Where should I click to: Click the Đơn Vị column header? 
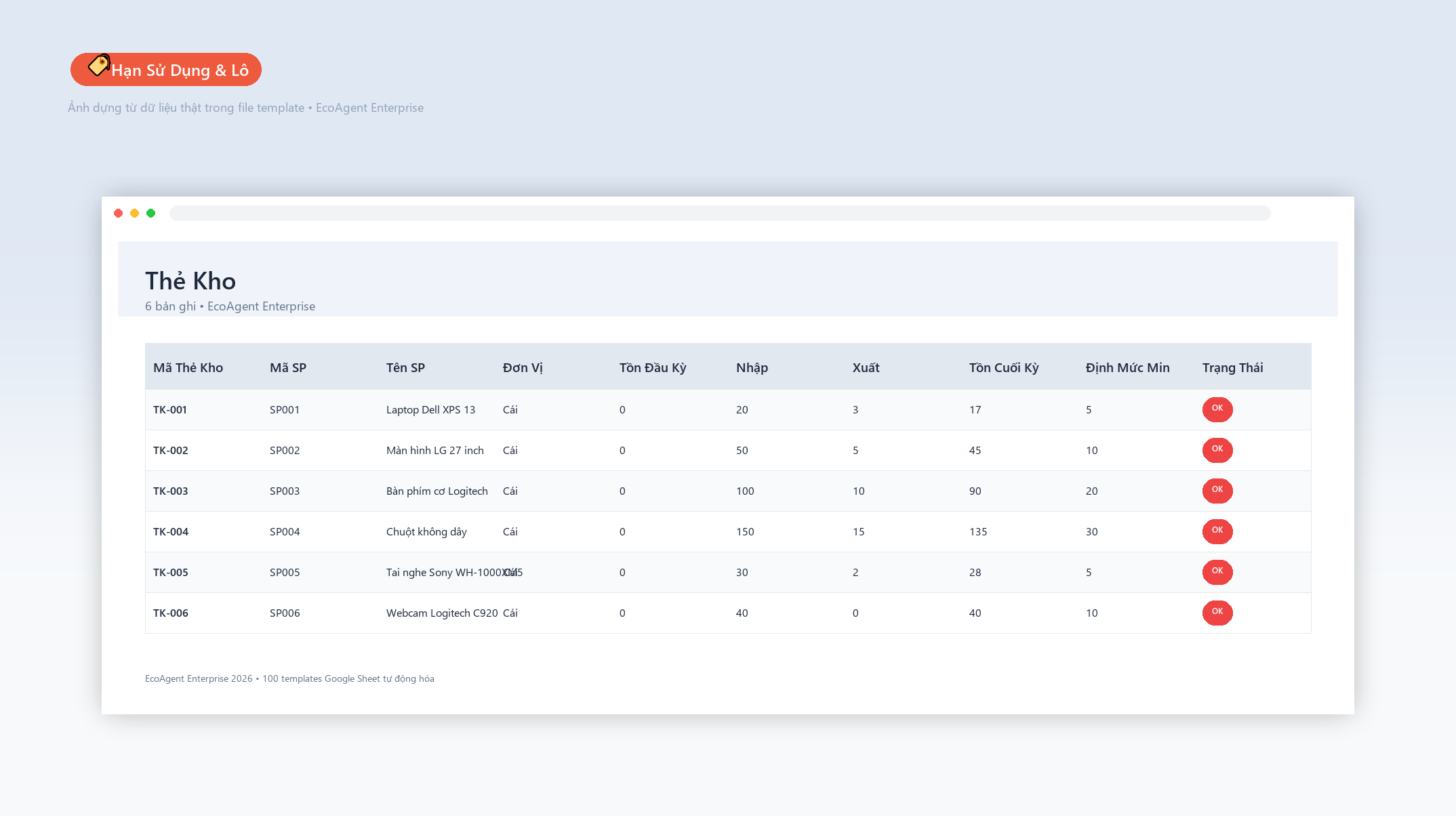pyautogui.click(x=523, y=367)
